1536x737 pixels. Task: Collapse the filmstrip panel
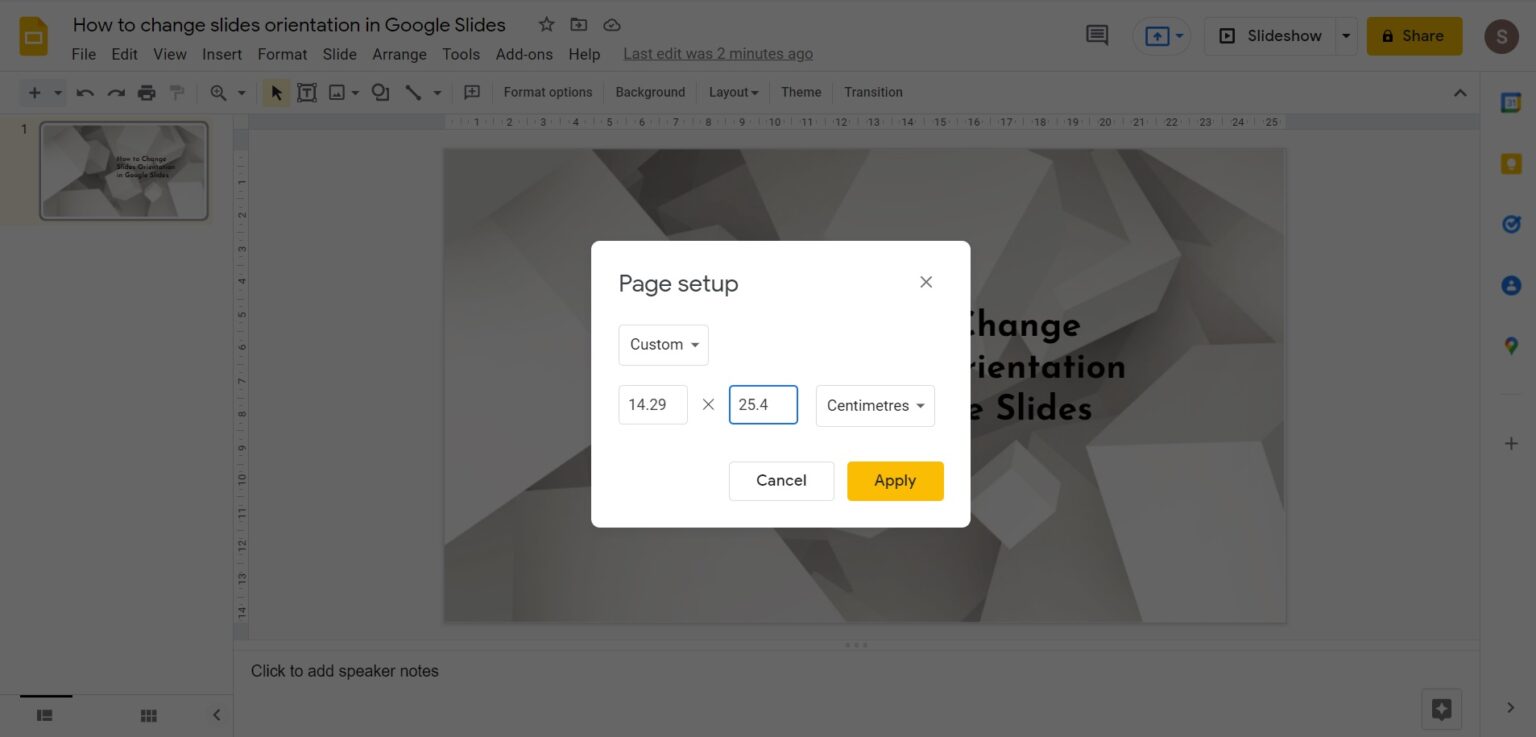point(216,715)
